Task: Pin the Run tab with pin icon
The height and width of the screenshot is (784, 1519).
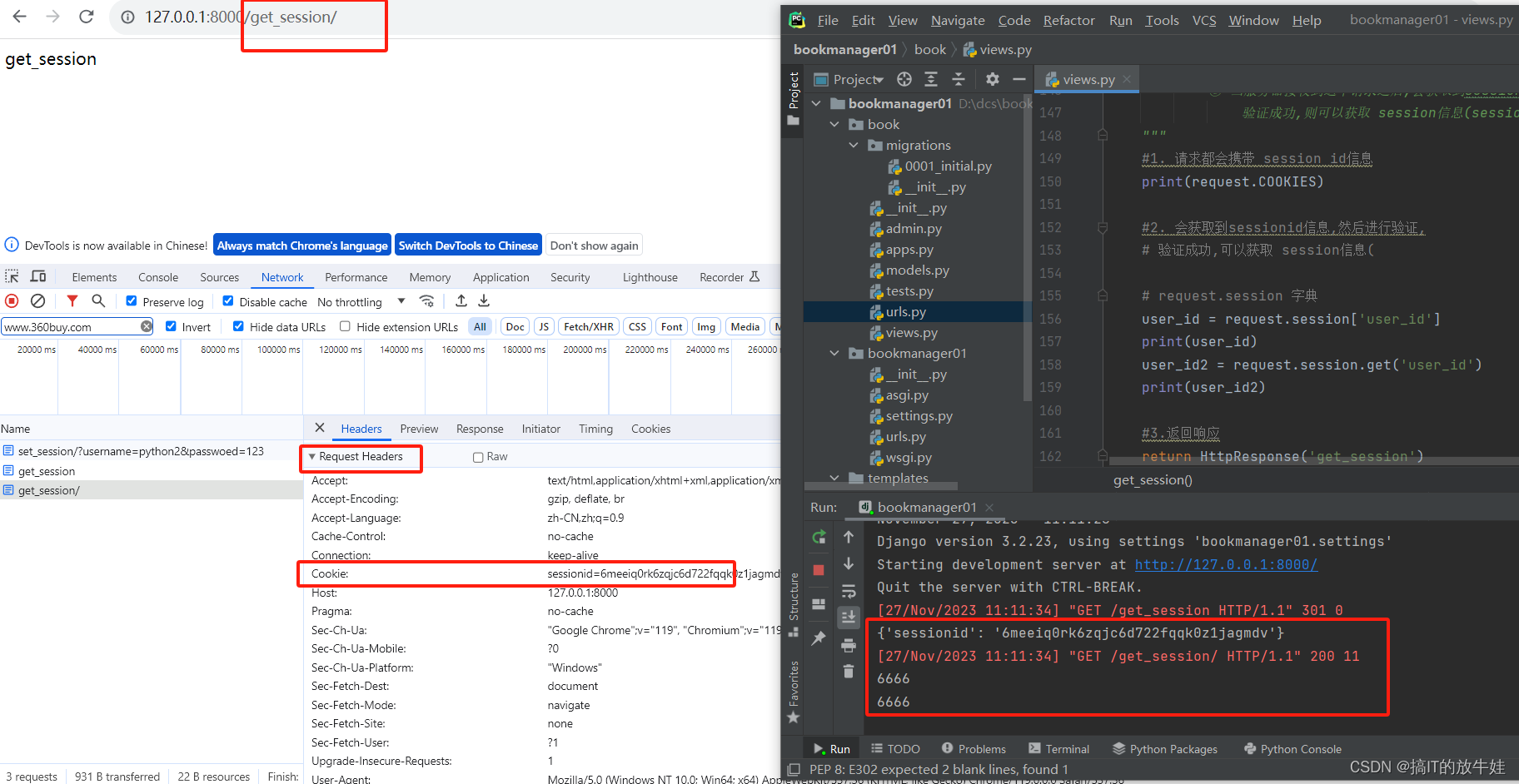Action: pos(819,638)
